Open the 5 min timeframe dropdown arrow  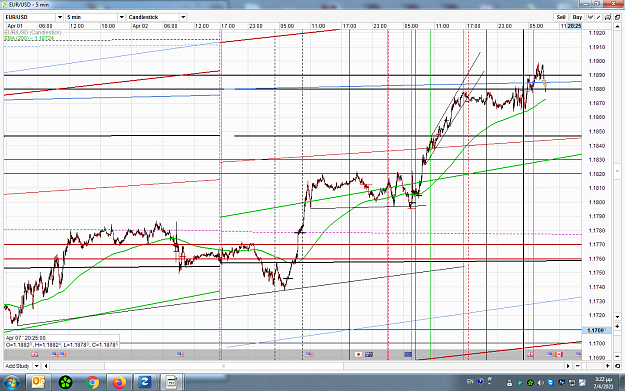pyautogui.click(x=122, y=17)
